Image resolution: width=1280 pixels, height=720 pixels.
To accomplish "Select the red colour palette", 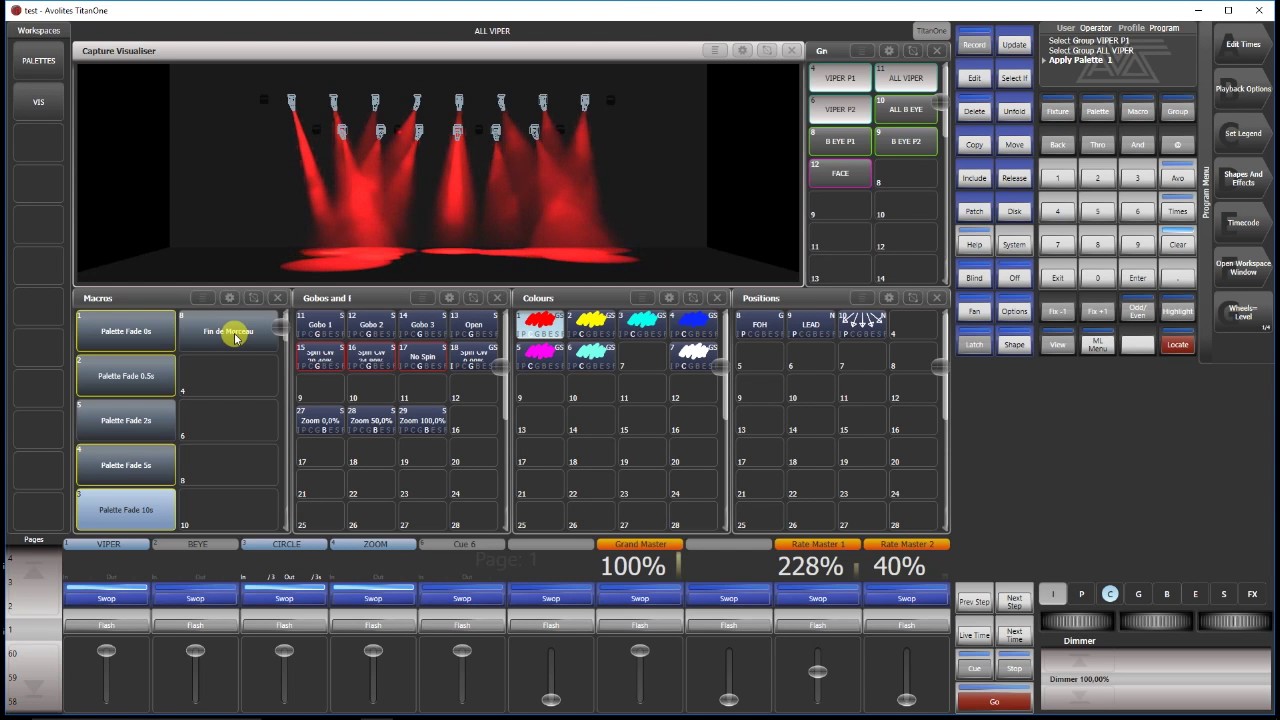I will pos(540,324).
